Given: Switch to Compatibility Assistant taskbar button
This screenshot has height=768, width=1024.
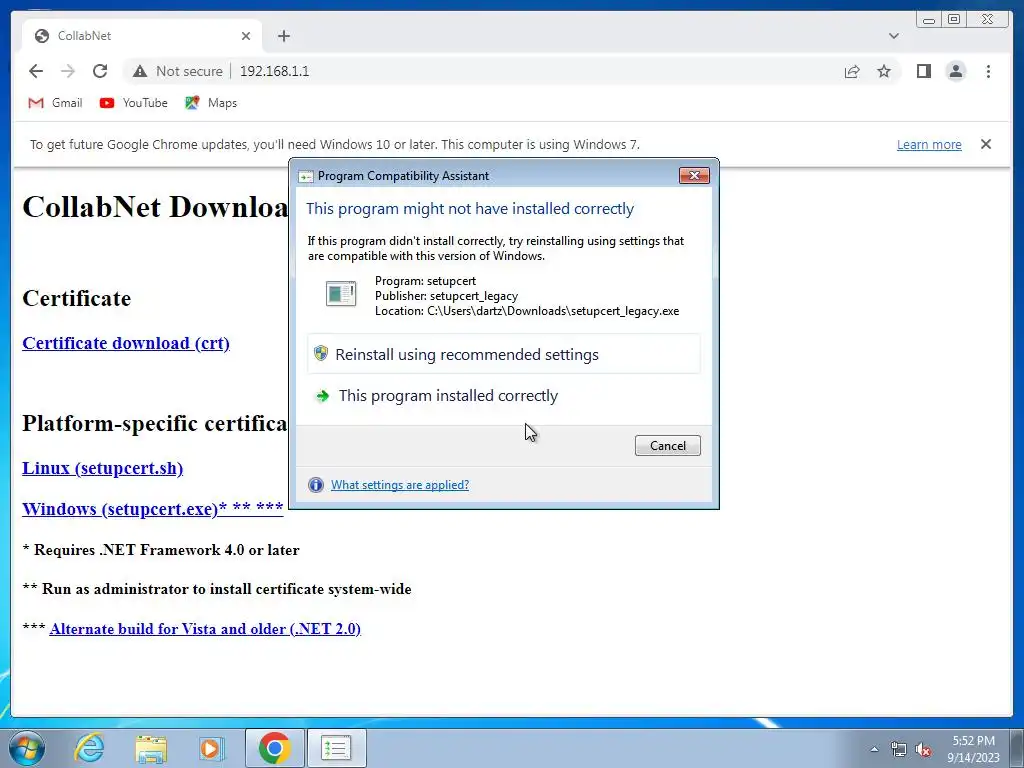Looking at the screenshot, I should coord(336,748).
